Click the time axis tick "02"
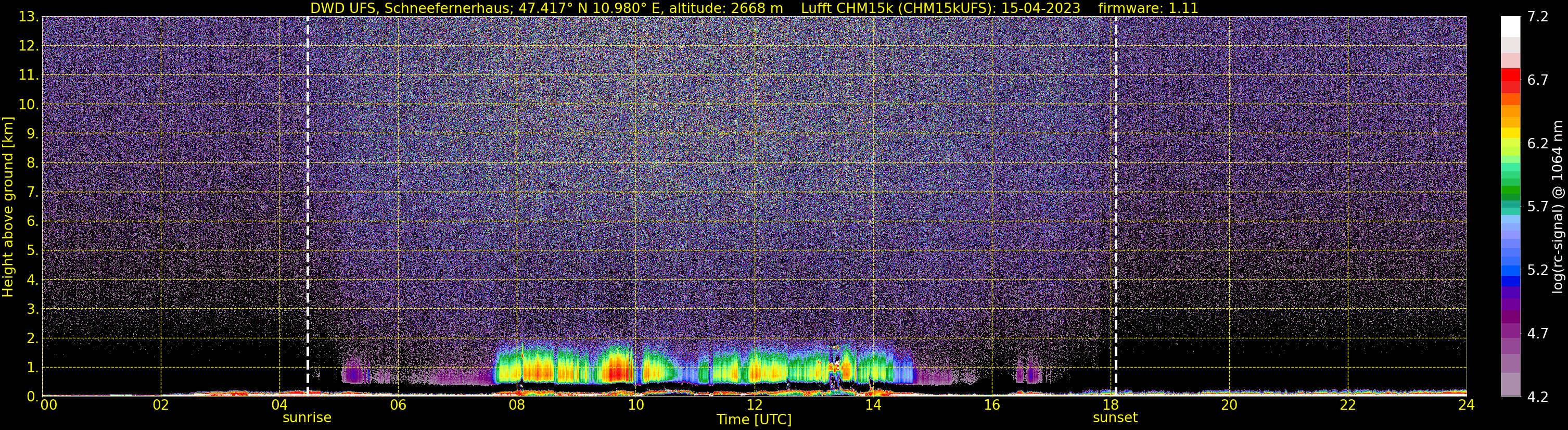This screenshot has width=1568, height=430. tap(161, 405)
